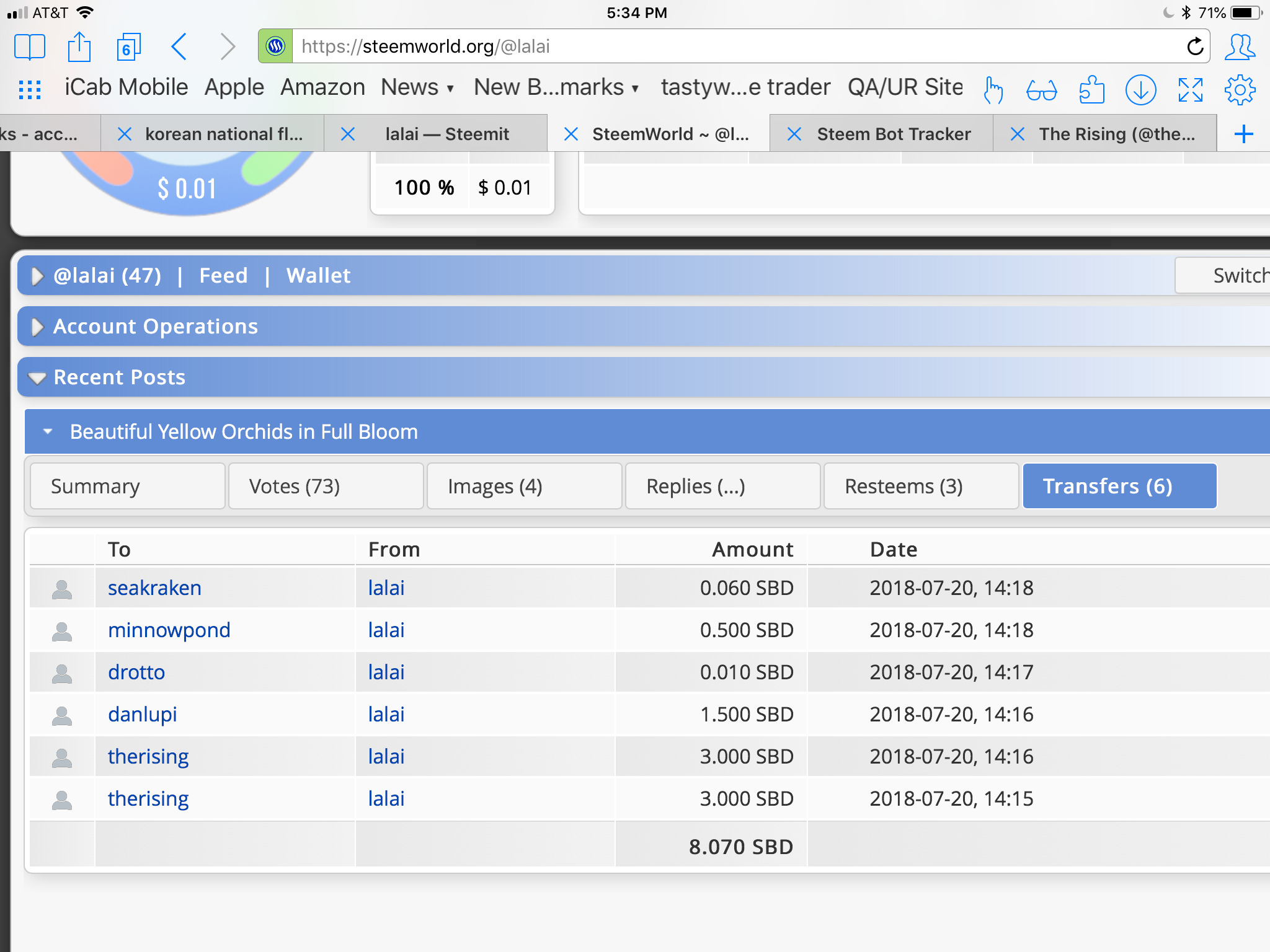Close the lalai — Steemit tab

[348, 134]
